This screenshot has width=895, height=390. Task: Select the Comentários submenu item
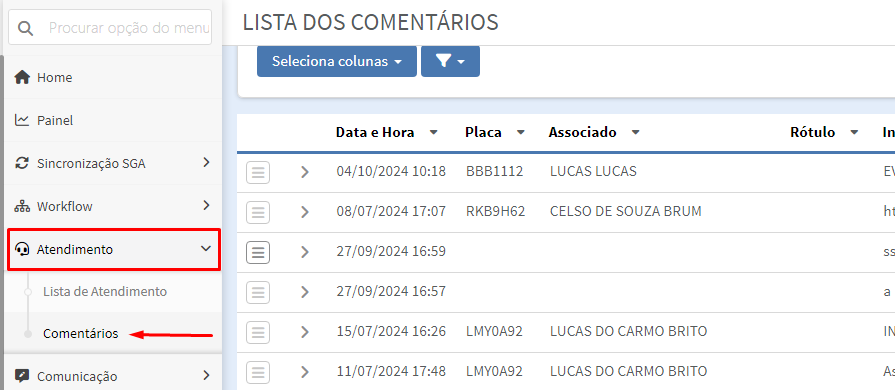click(x=80, y=333)
